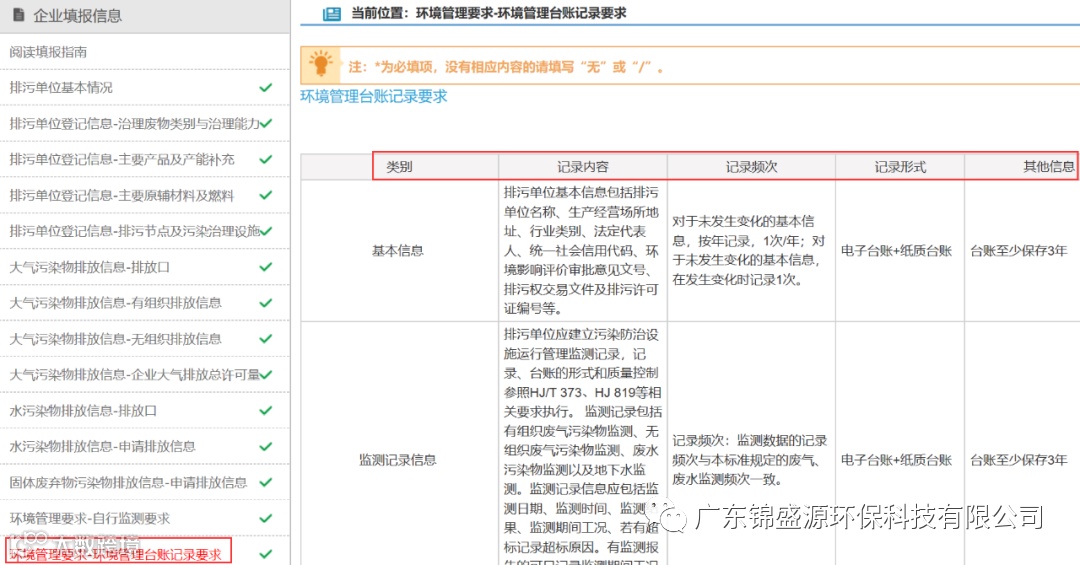The image size is (1080, 565).
Task: Click the 环境管理台账记录要求 section title link
Action: click(373, 96)
